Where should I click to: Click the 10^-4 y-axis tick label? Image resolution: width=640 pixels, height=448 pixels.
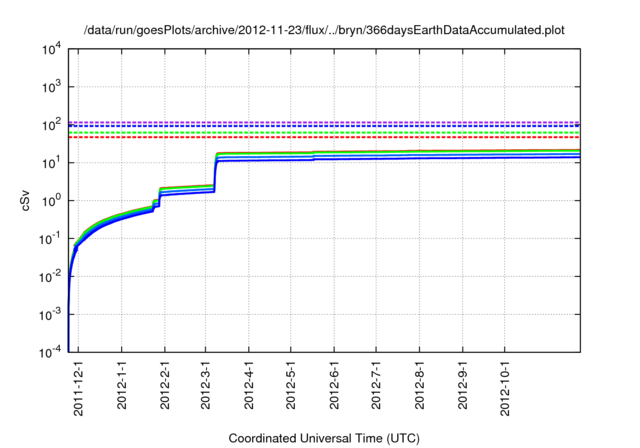pos(50,352)
